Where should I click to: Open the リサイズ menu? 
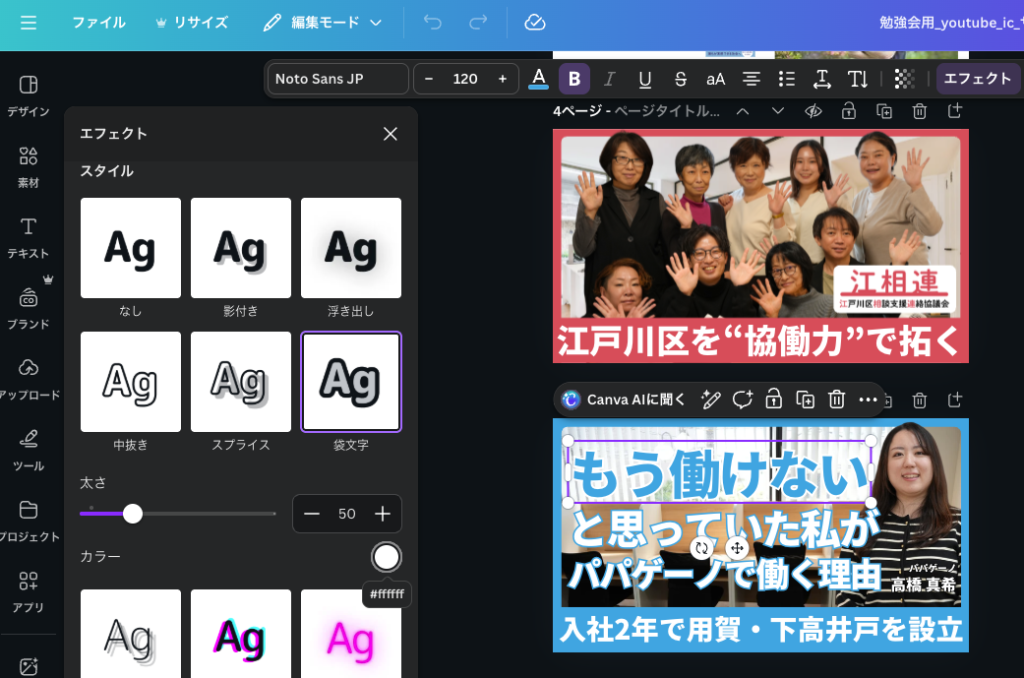pos(191,22)
